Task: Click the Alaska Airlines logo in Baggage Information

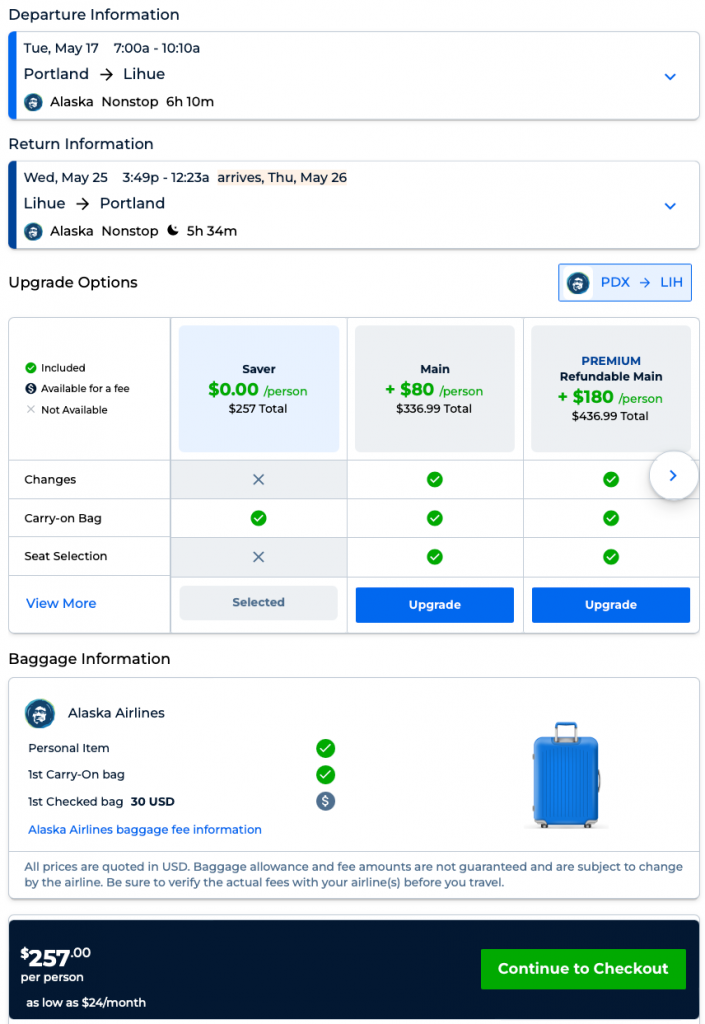Action: [40, 713]
